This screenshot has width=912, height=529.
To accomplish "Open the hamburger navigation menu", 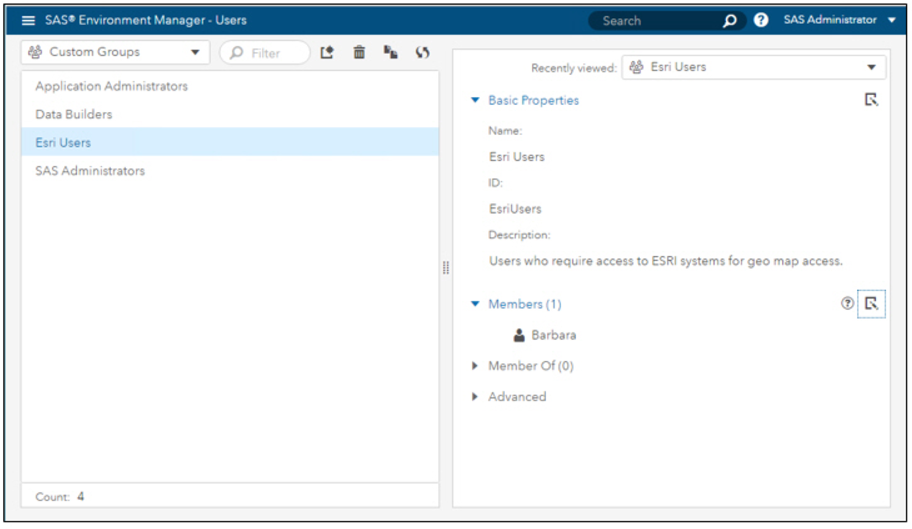I will [x=28, y=20].
